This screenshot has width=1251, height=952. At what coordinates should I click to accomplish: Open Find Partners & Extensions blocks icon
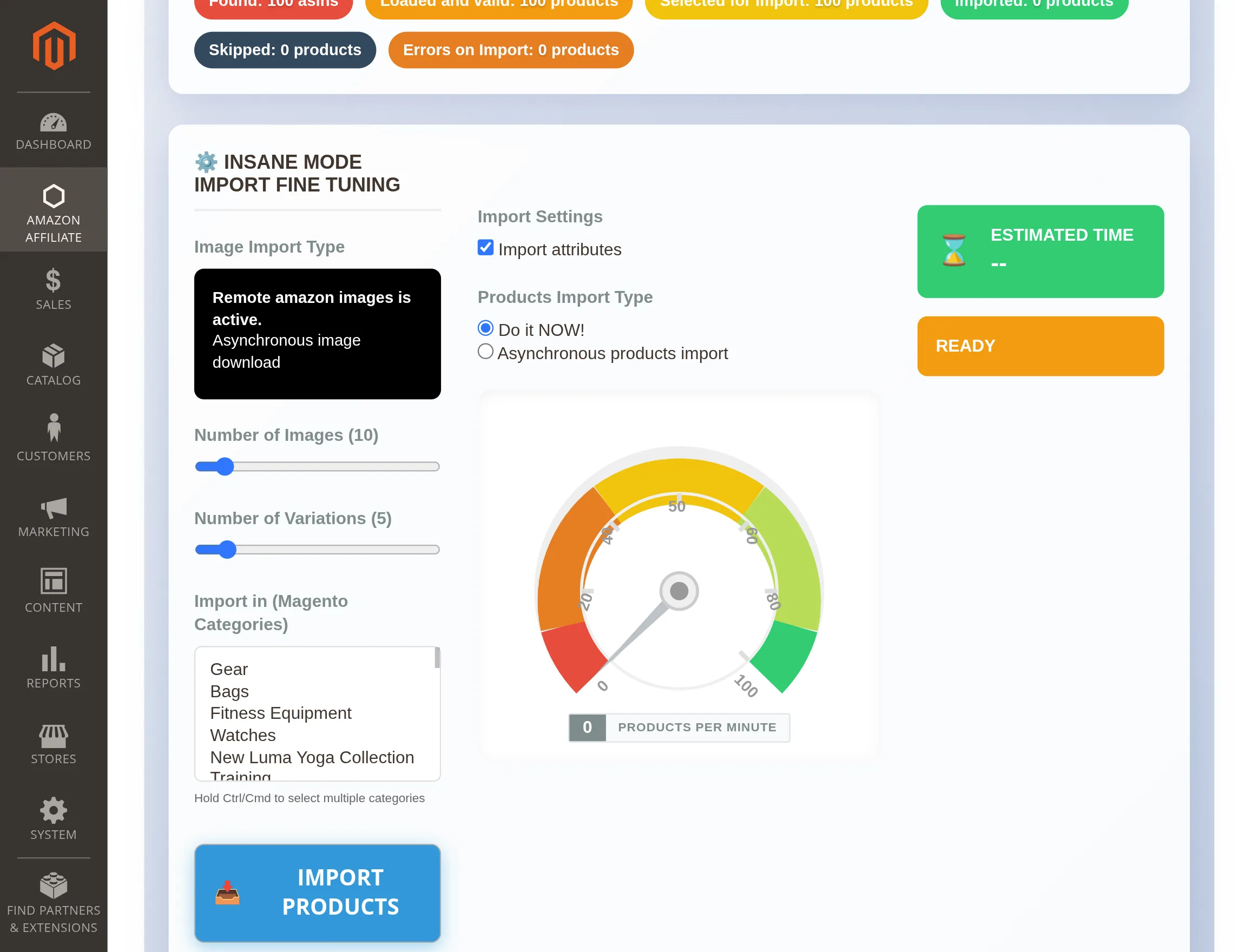(x=53, y=885)
